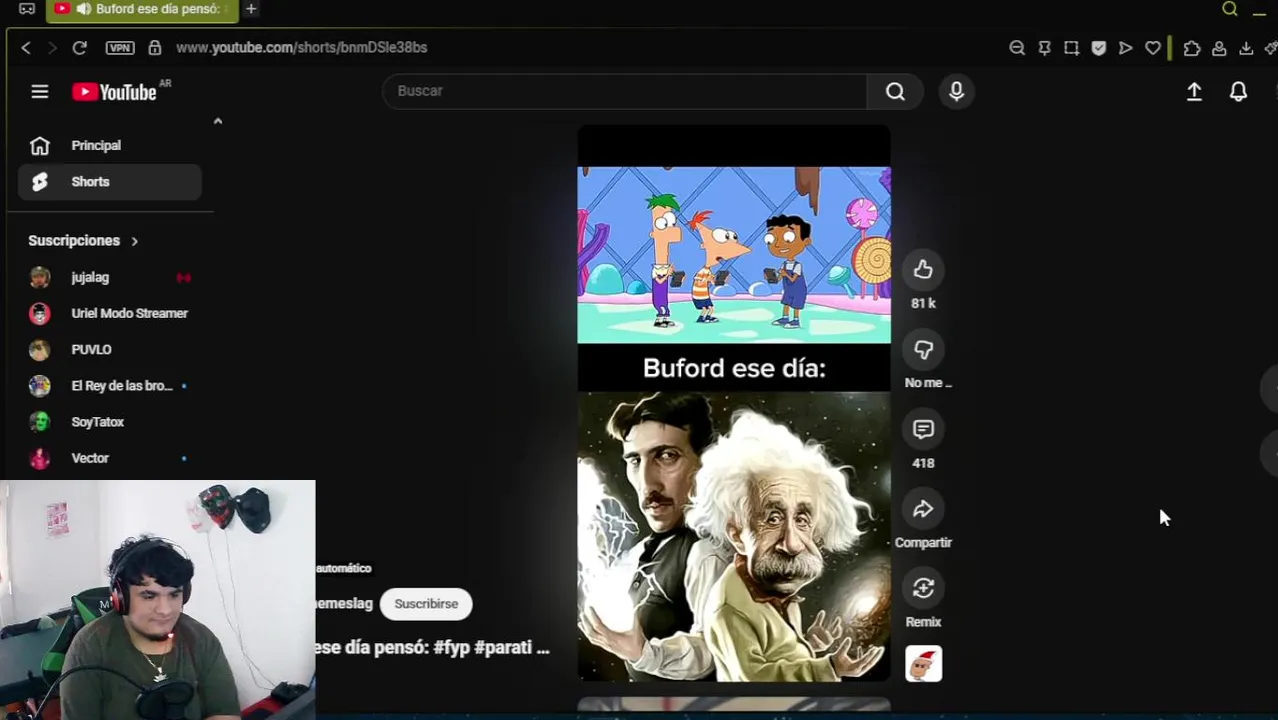Click the Vector channel avatar

coord(40,458)
